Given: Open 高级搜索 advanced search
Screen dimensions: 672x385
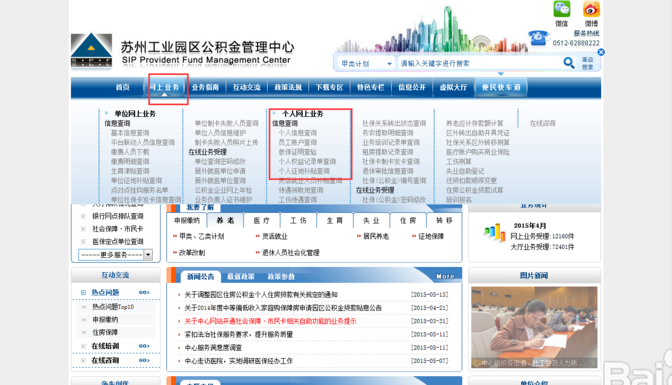Looking at the screenshot, I should point(587,63).
